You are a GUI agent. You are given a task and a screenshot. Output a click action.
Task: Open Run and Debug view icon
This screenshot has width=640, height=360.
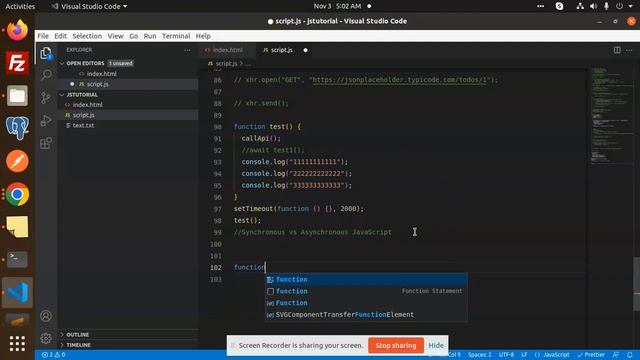click(x=46, y=120)
